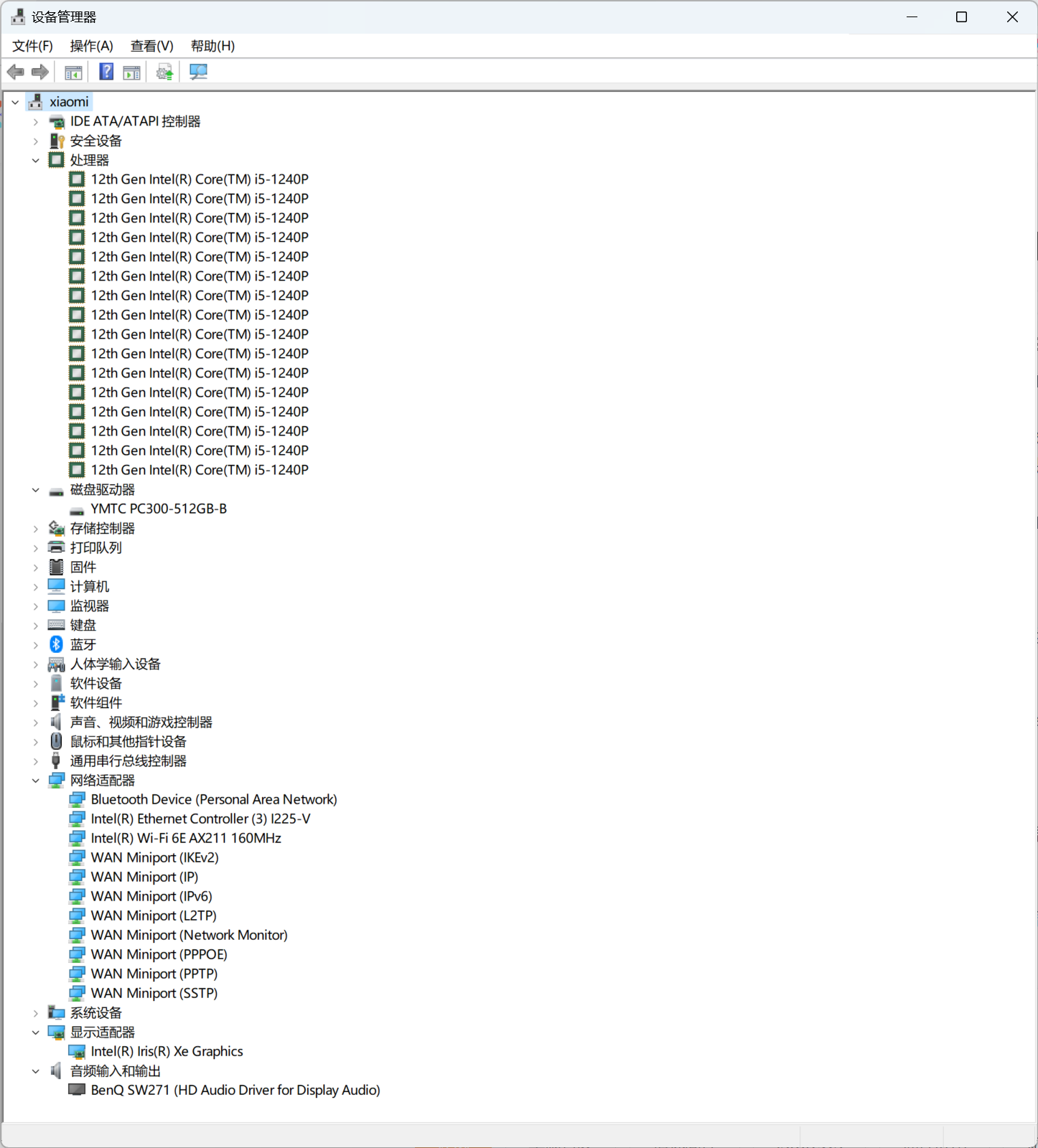Collapse the 网络适配器 network adapters category
The height and width of the screenshot is (1148, 1038).
[36, 781]
